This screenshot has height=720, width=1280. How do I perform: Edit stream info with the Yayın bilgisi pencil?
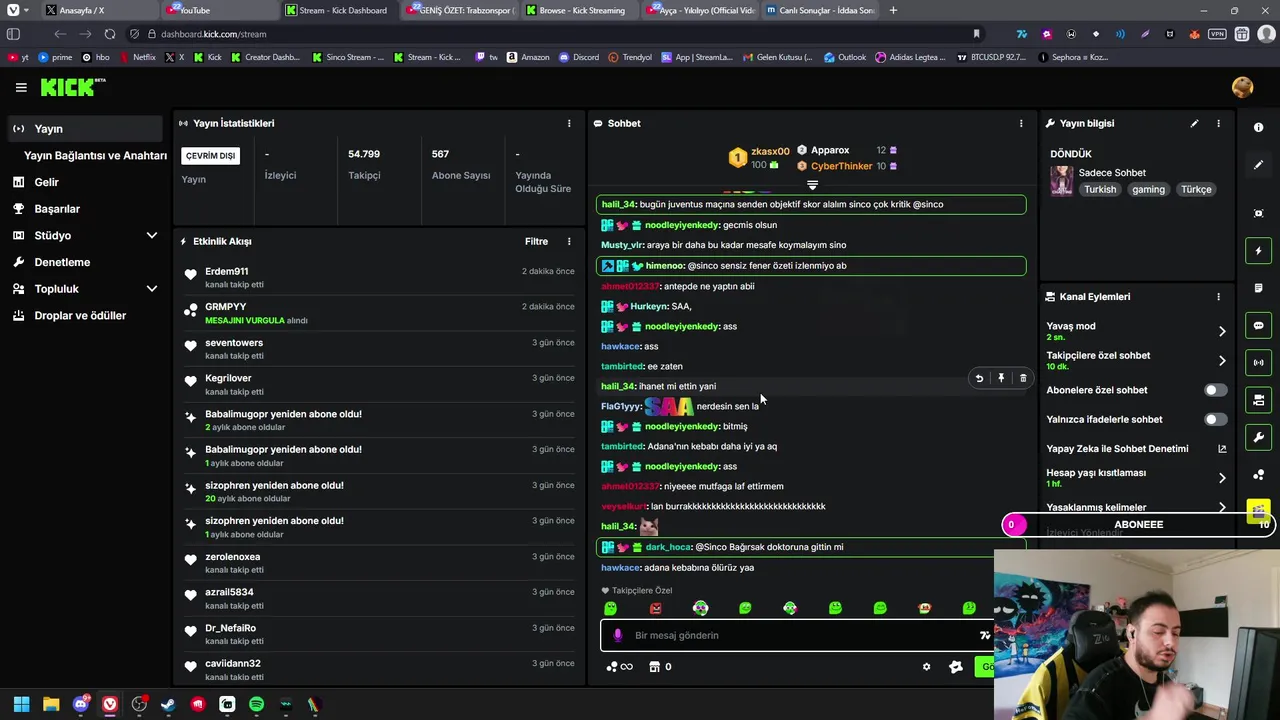click(1194, 123)
